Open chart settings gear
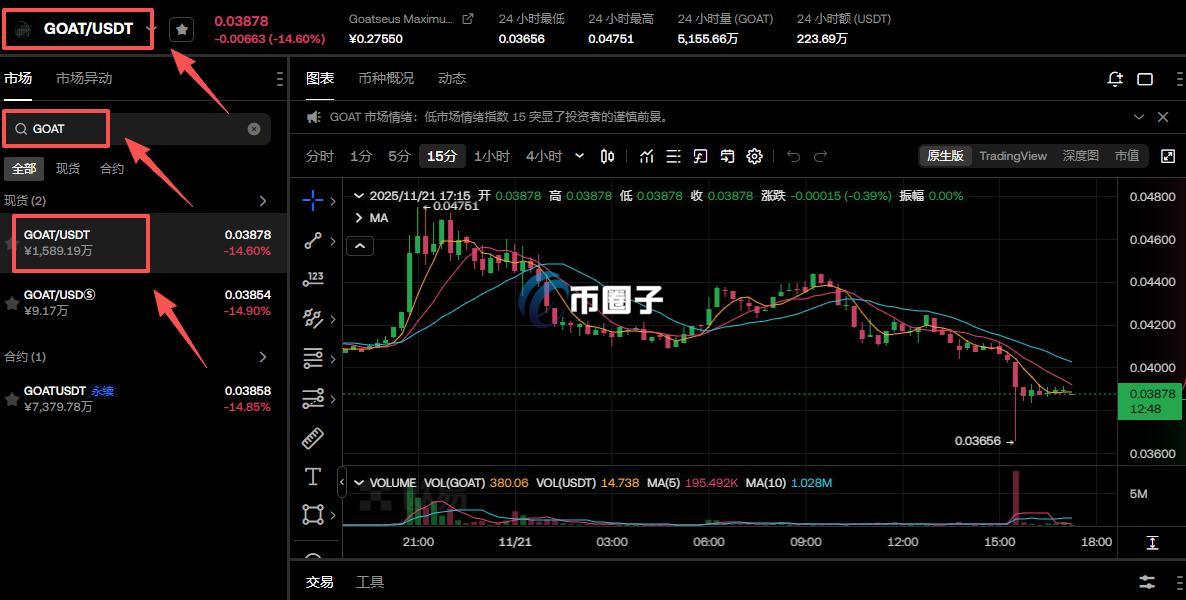Screen dimensions: 1186x600 point(754,156)
